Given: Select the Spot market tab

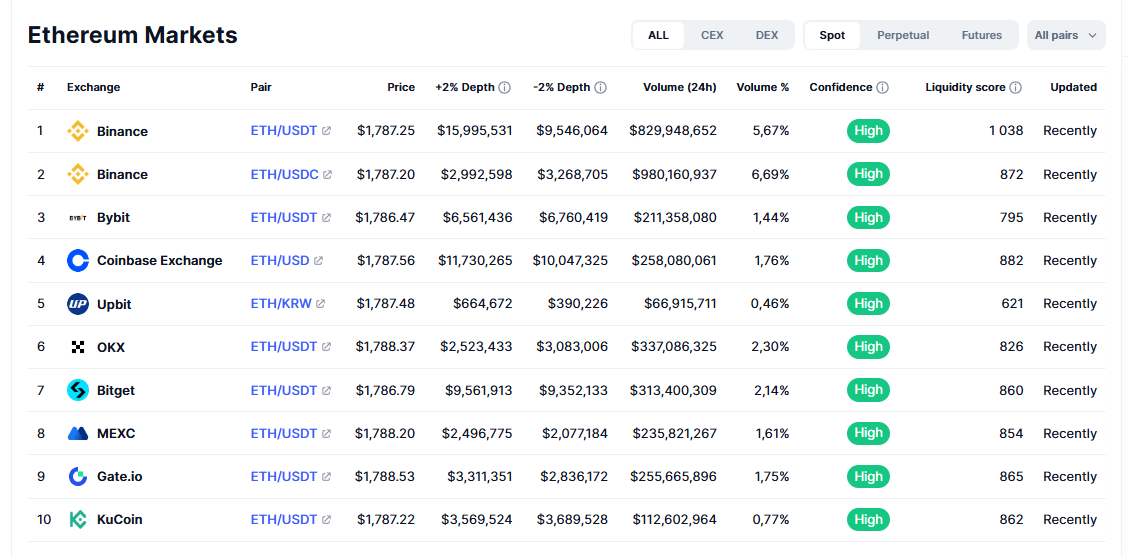Looking at the screenshot, I should click(x=832, y=35).
